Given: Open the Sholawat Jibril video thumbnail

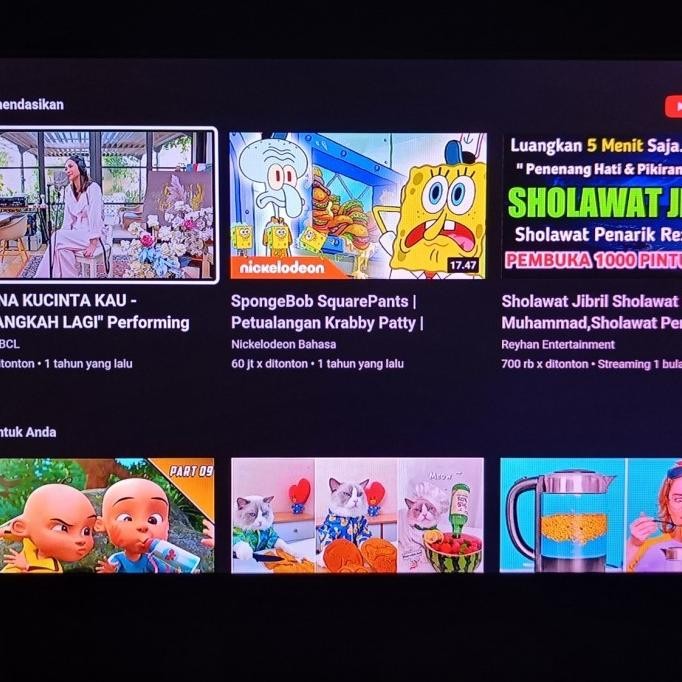Looking at the screenshot, I should [592, 204].
